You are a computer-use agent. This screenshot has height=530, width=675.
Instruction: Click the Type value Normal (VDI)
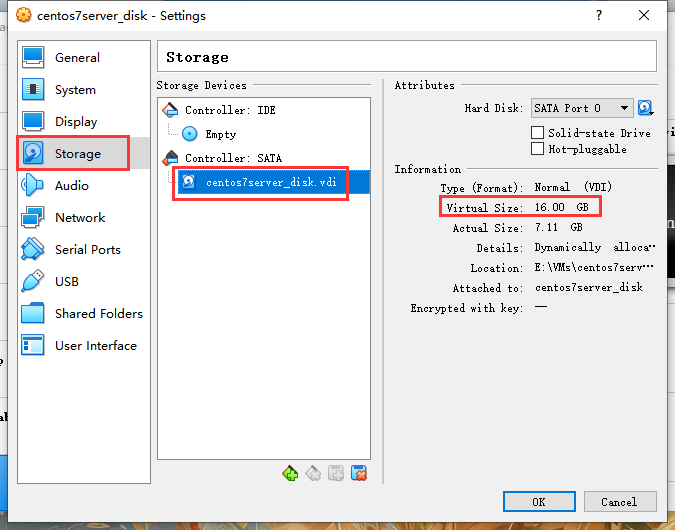click(x=573, y=187)
